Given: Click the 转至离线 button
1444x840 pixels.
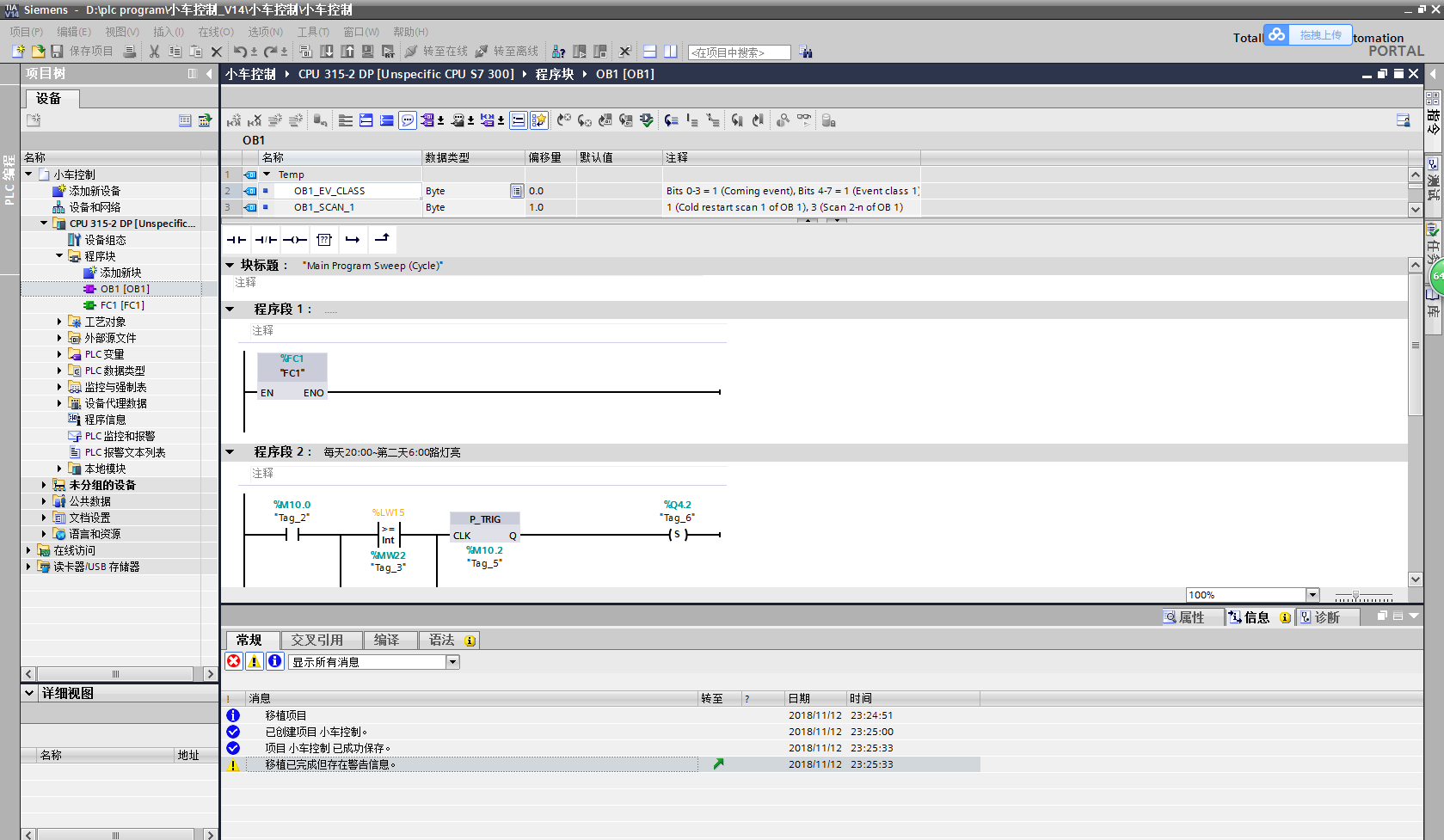Looking at the screenshot, I should pyautogui.click(x=507, y=52).
